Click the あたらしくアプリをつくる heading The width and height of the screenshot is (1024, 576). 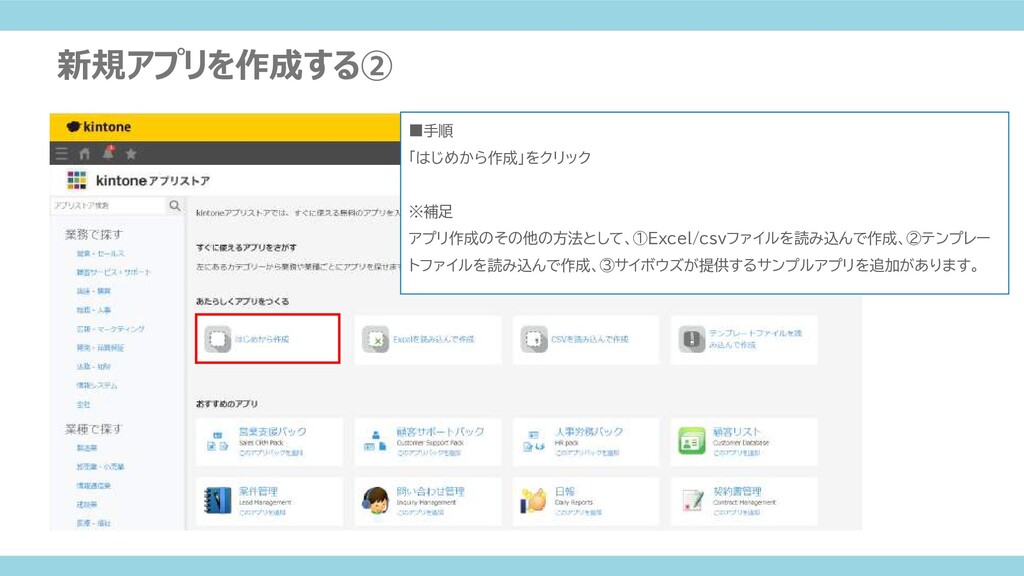click(242, 302)
